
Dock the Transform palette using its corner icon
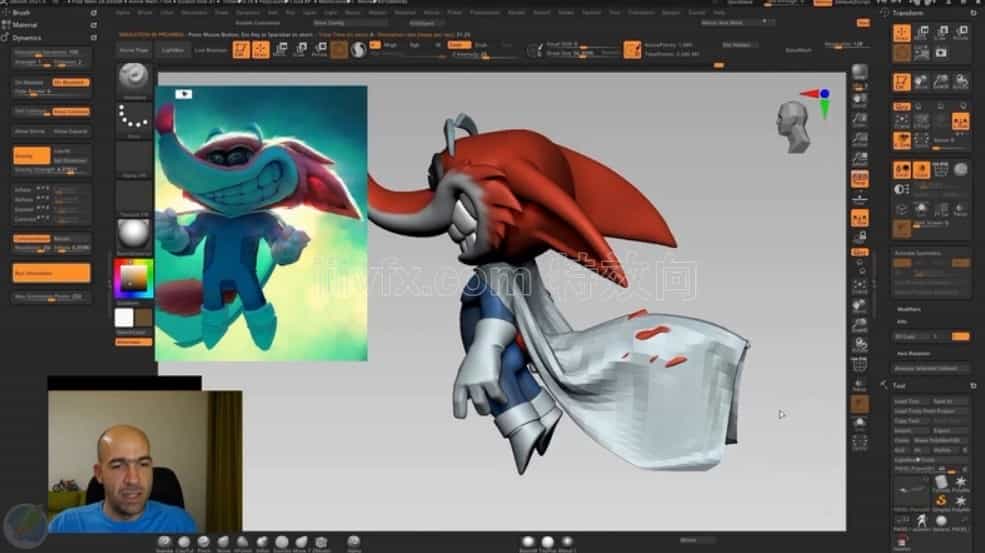pos(974,13)
